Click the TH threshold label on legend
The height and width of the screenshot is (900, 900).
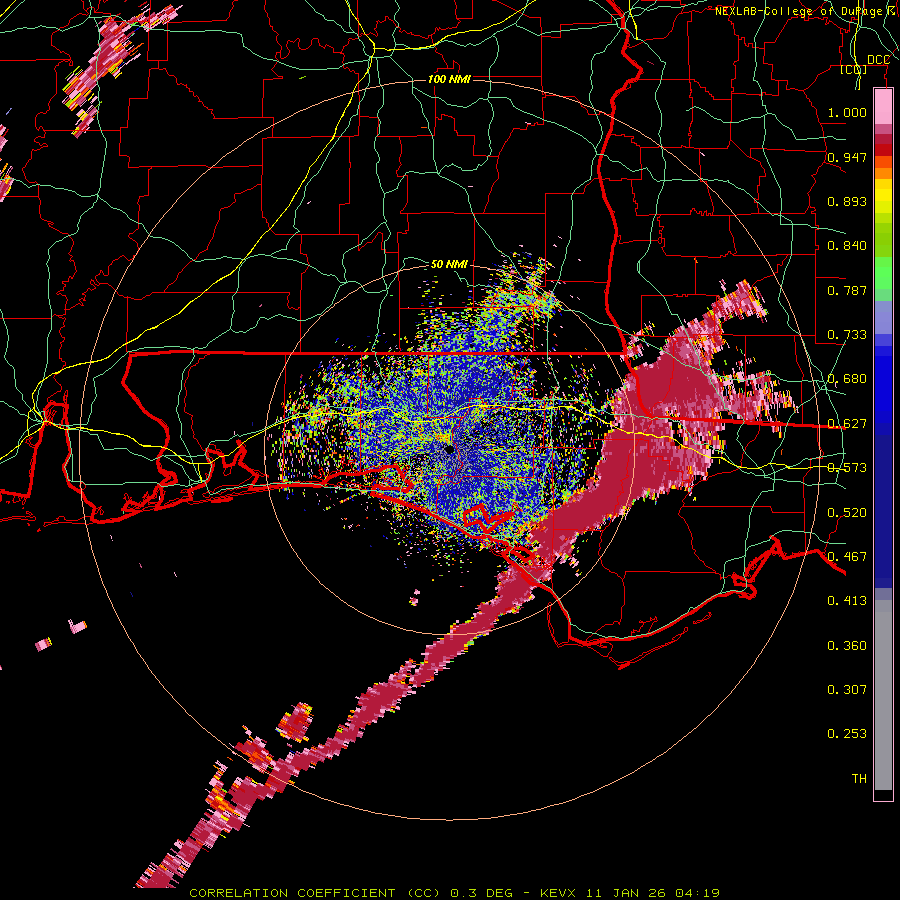[859, 779]
